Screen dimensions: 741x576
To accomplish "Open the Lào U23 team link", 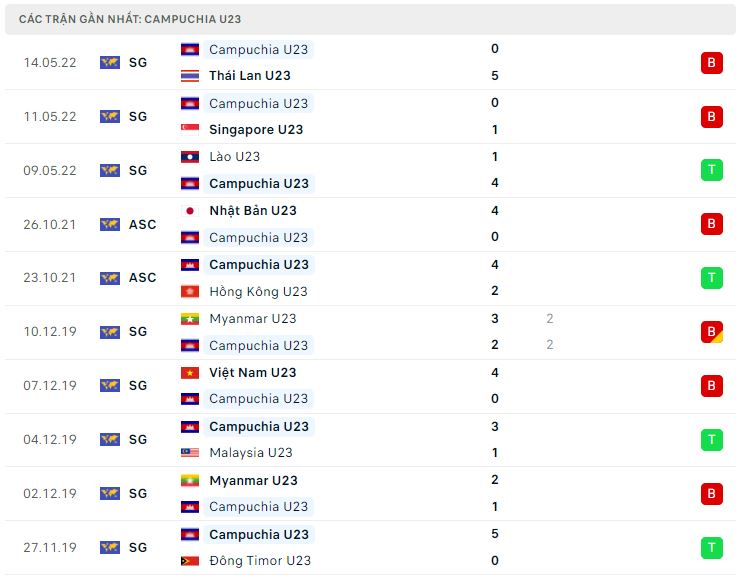I will tap(234, 156).
